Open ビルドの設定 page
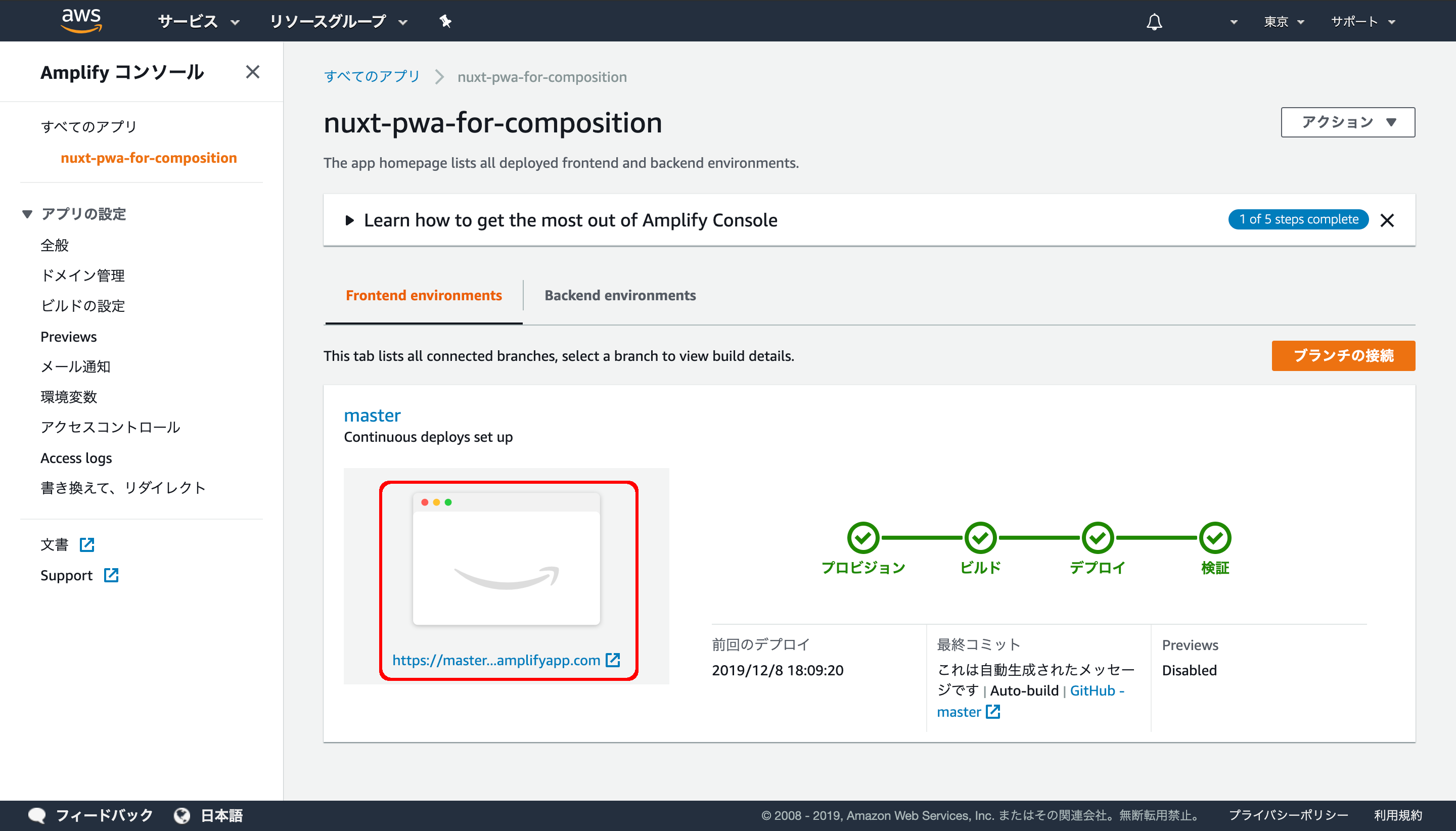 [82, 306]
